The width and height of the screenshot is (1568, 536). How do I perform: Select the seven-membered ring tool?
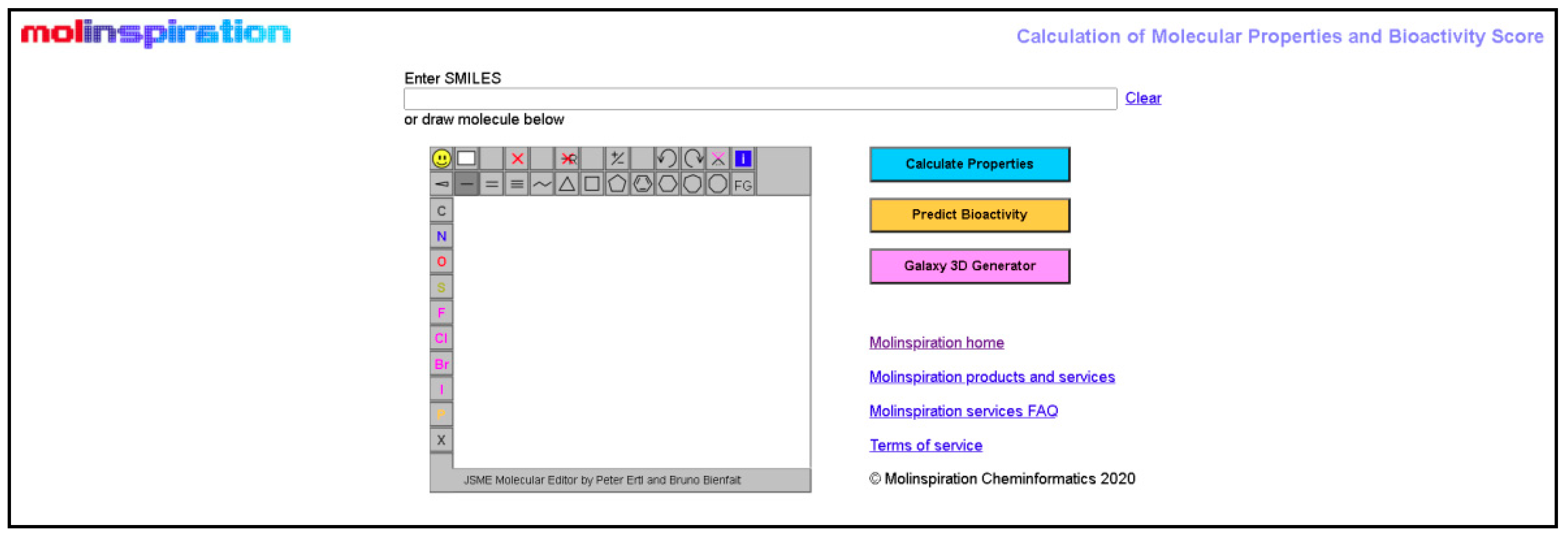click(693, 184)
